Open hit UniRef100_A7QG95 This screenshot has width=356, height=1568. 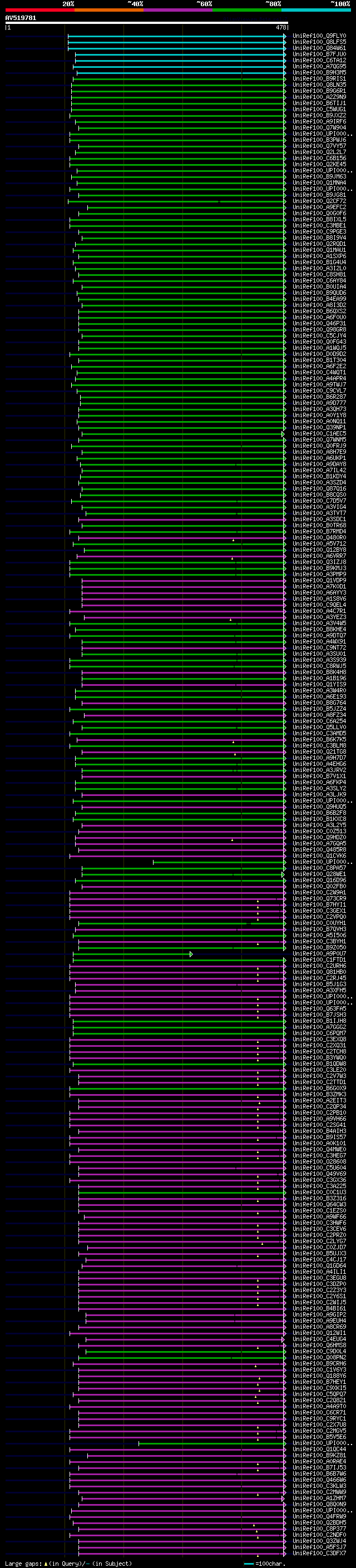coord(319,66)
